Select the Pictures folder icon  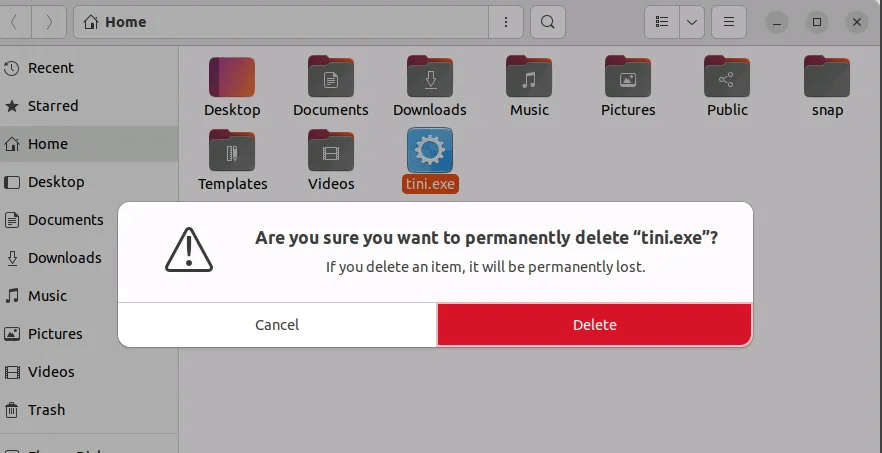(628, 78)
